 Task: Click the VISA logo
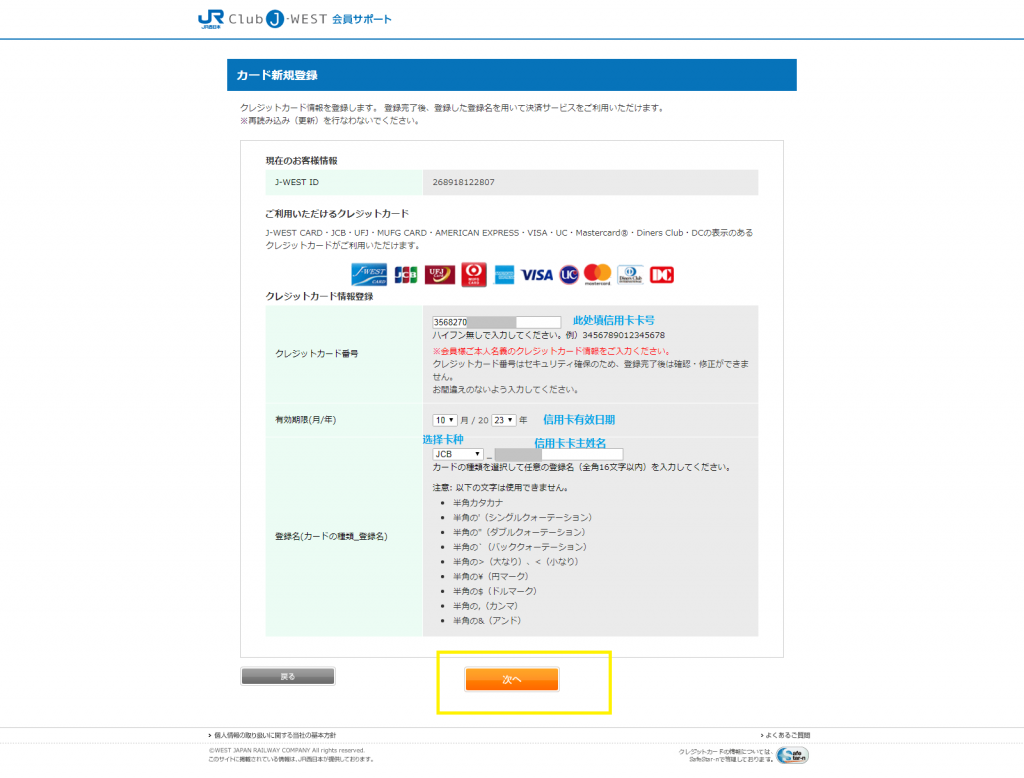coord(537,273)
